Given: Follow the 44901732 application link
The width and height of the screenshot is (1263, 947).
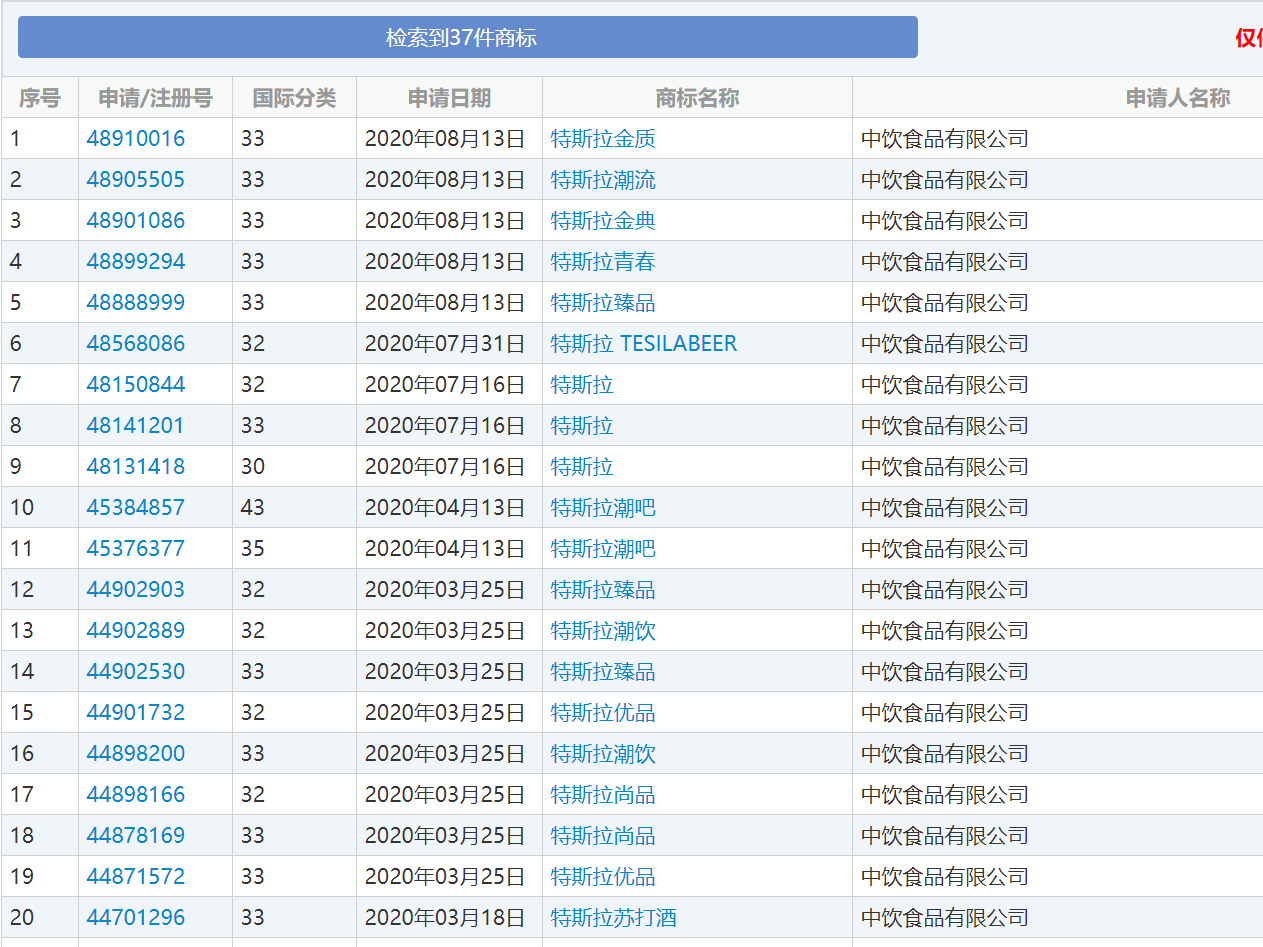Looking at the screenshot, I should pos(136,713).
